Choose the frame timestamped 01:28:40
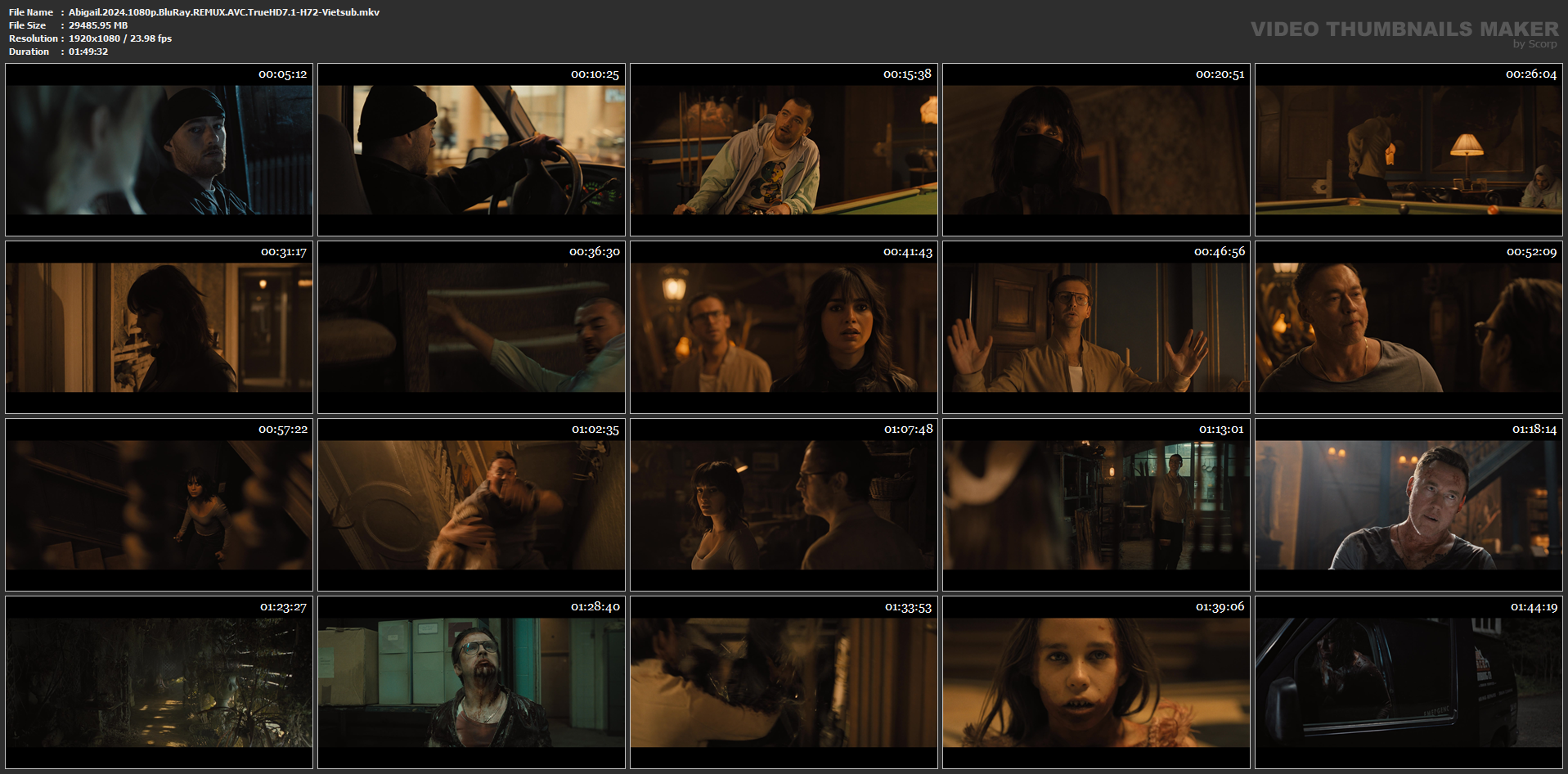This screenshot has width=1568, height=774. (472, 682)
